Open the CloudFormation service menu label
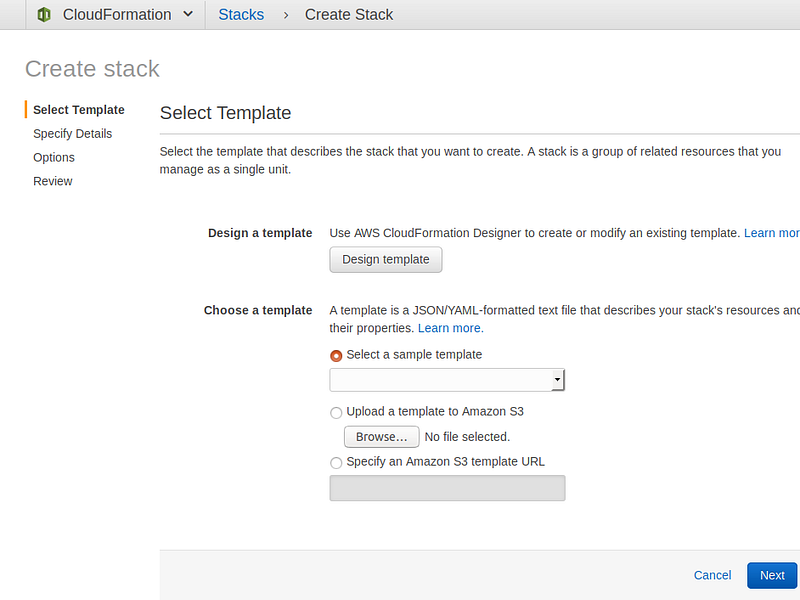Viewport: 800px width, 600px height. (x=117, y=15)
